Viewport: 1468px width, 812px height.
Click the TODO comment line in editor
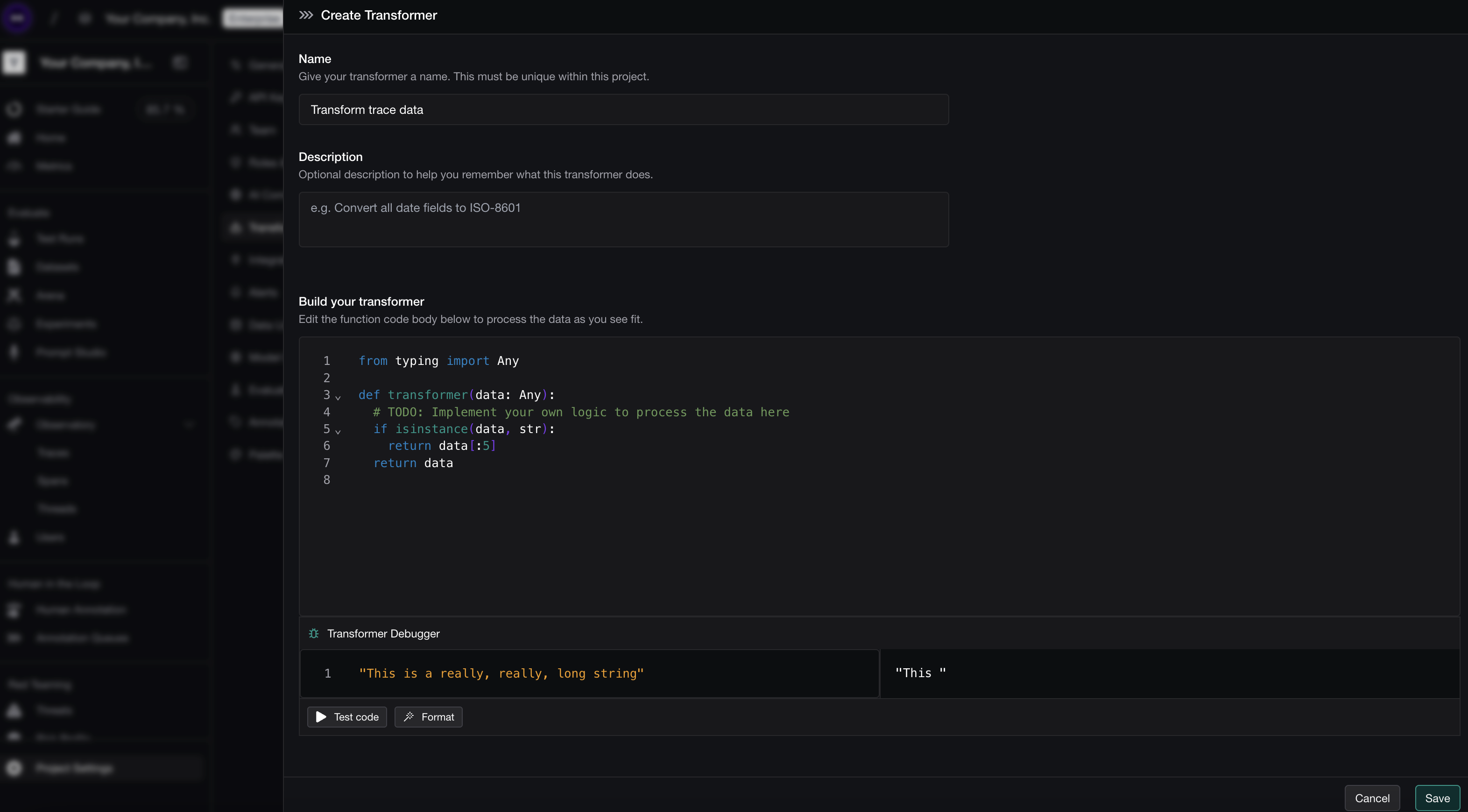(x=581, y=412)
